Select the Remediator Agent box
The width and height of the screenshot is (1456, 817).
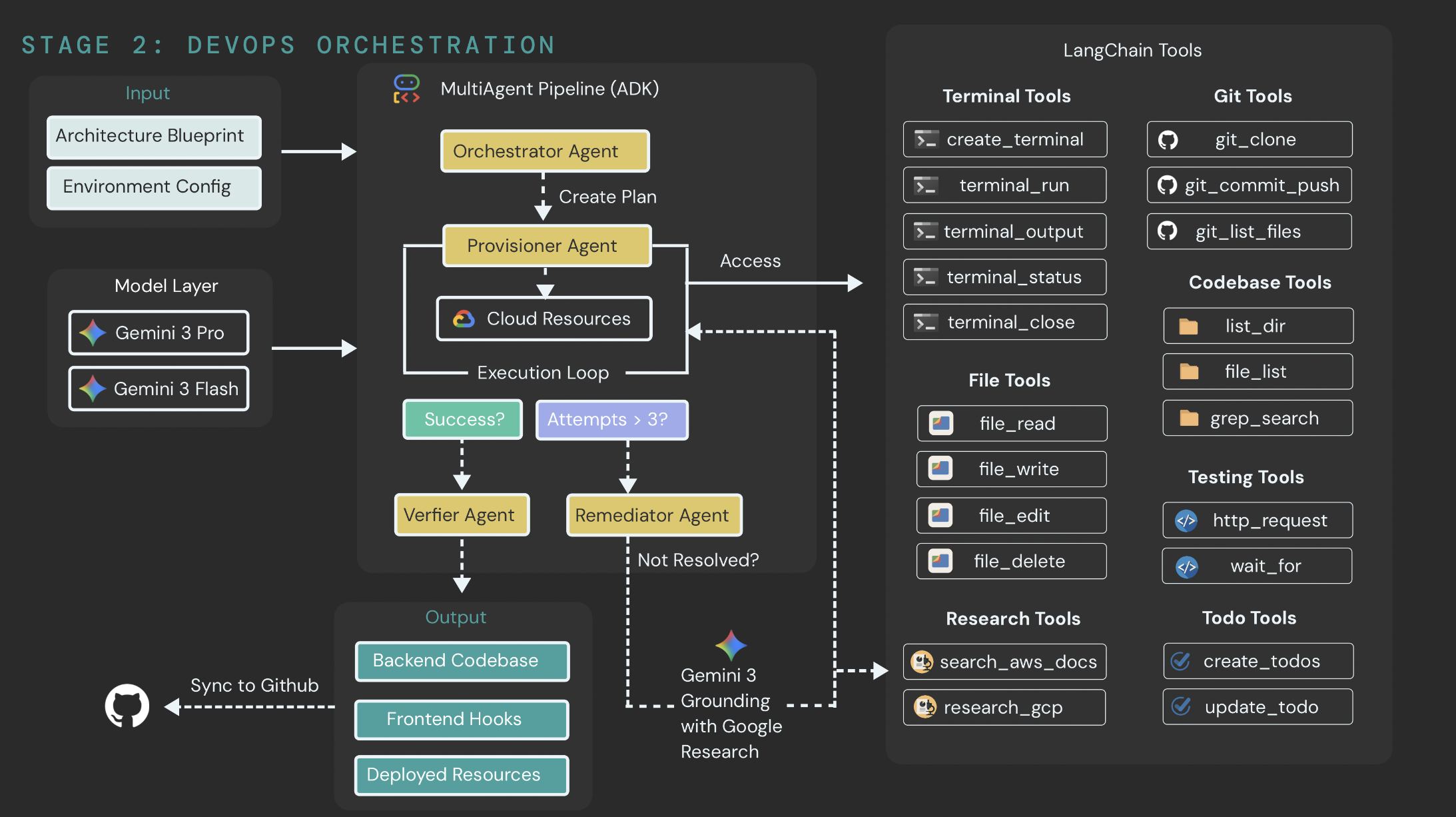click(x=653, y=515)
